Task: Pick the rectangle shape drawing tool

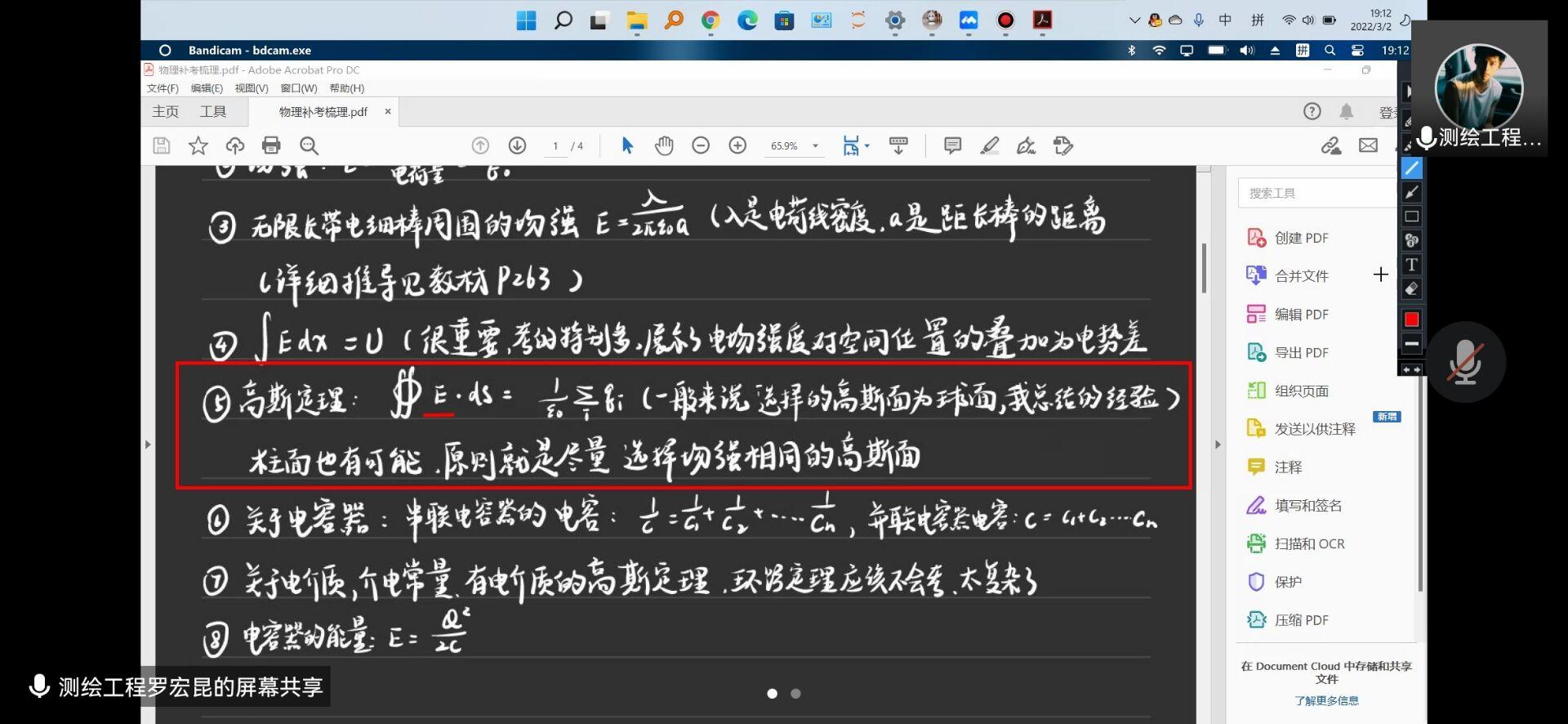Action: click(x=1411, y=217)
